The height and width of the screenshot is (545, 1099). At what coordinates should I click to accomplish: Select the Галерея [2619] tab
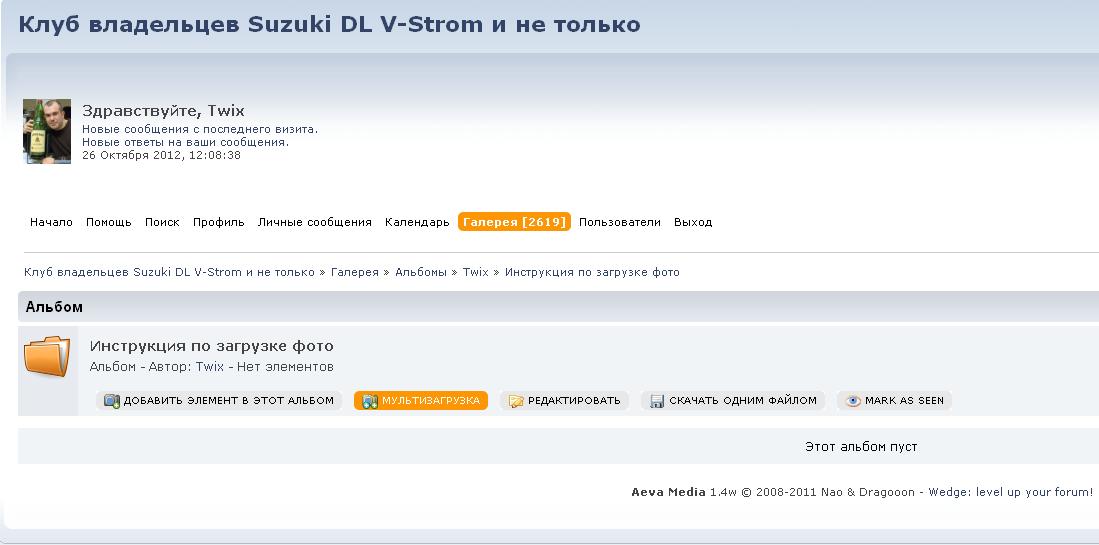click(x=514, y=222)
